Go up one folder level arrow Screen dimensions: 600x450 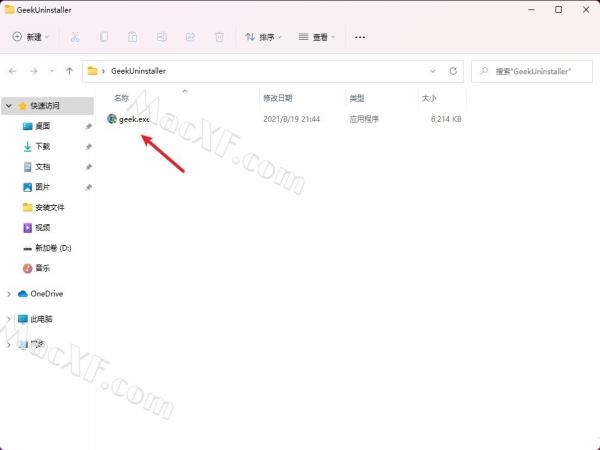point(69,71)
